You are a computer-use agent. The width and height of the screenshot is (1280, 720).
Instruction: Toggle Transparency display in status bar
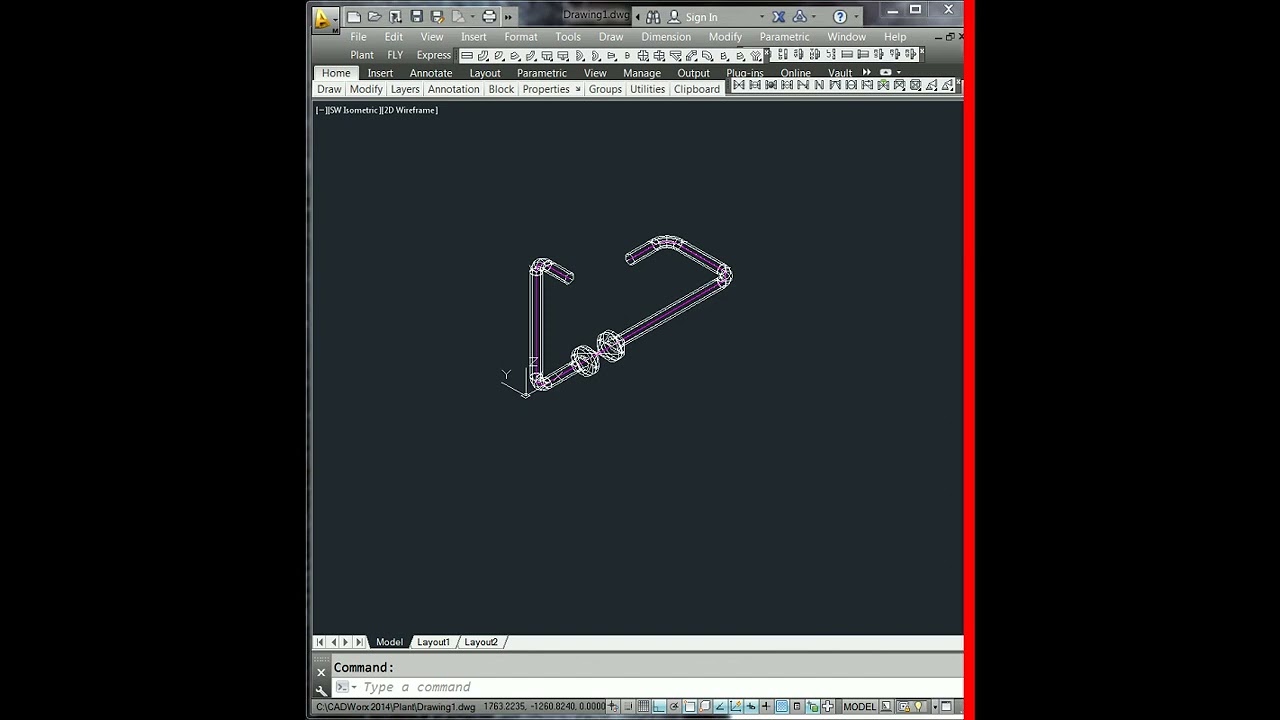click(782, 706)
